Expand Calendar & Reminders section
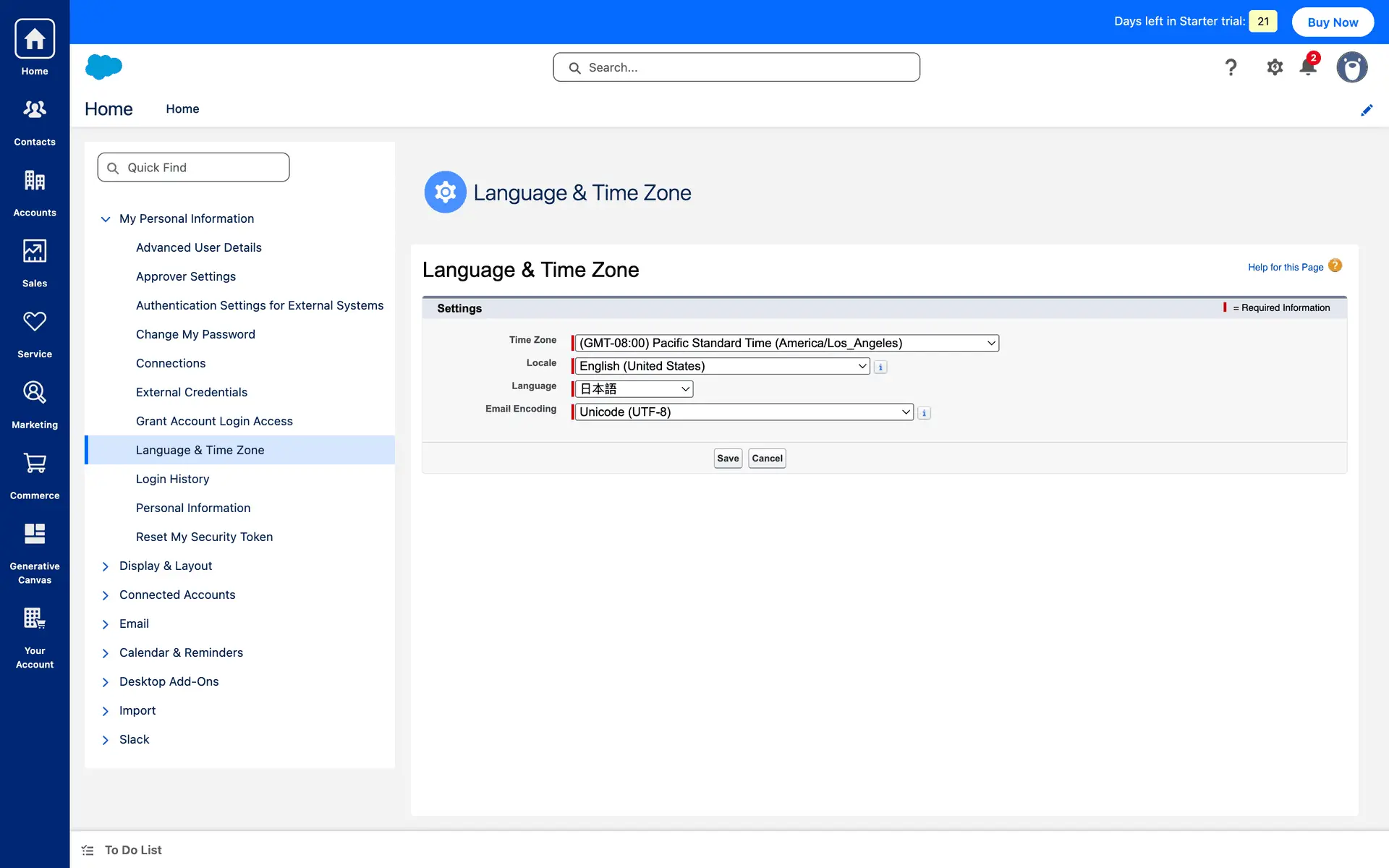This screenshot has width=1389, height=868. 106,653
